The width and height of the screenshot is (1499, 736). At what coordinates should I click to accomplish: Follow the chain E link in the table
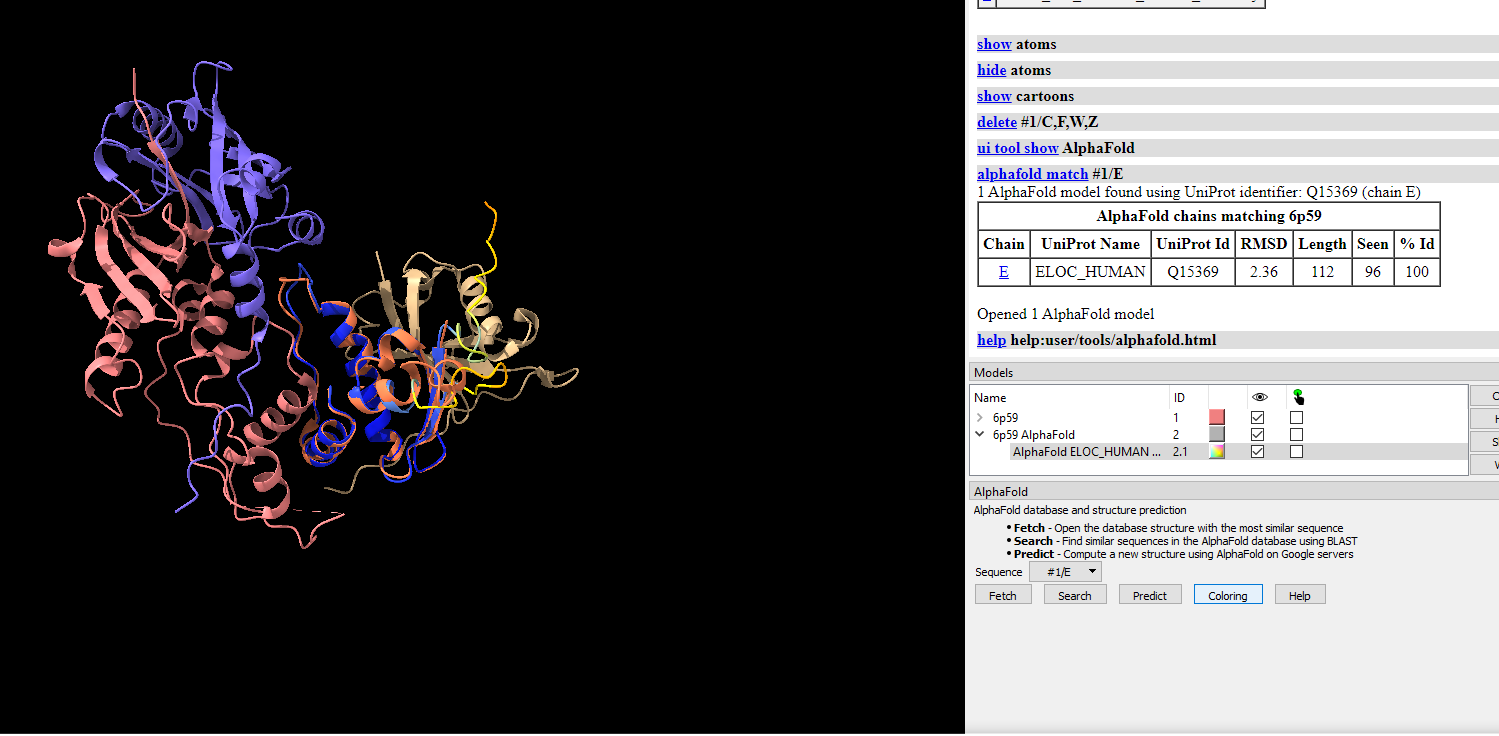[x=1003, y=271]
